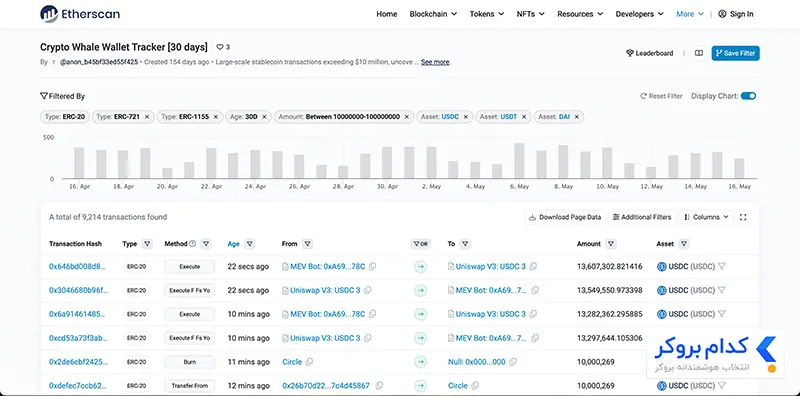Filter by From column funnel icon

click(307, 244)
